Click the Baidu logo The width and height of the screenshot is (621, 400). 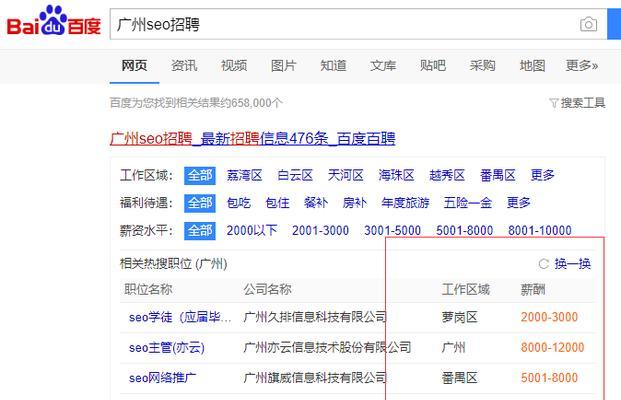tap(53, 21)
